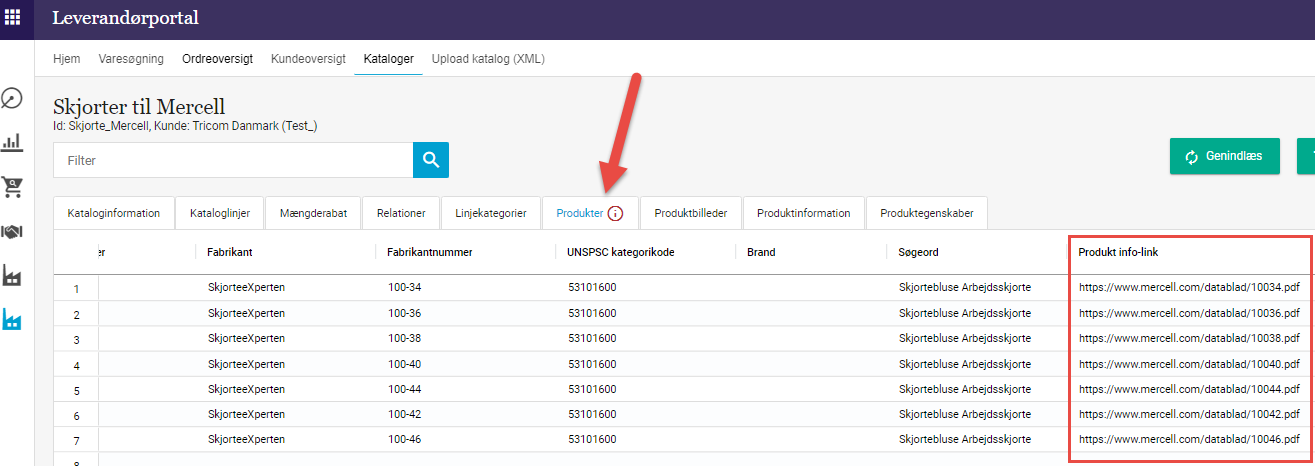The image size is (1315, 466).
Task: Go to Ordreoversigt in the top navigation
Action: pos(217,59)
